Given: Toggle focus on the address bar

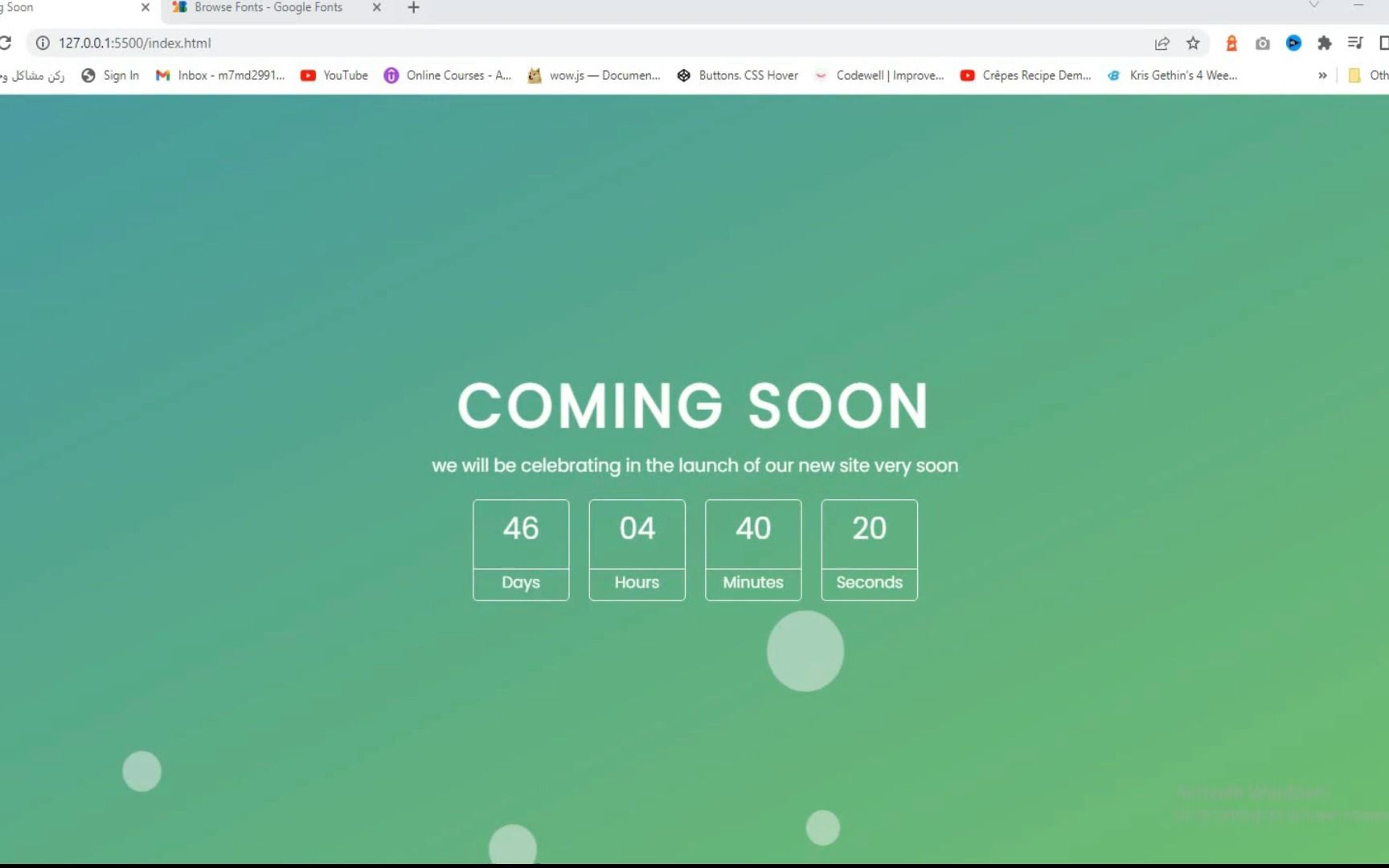Looking at the screenshot, I should tap(322, 43).
